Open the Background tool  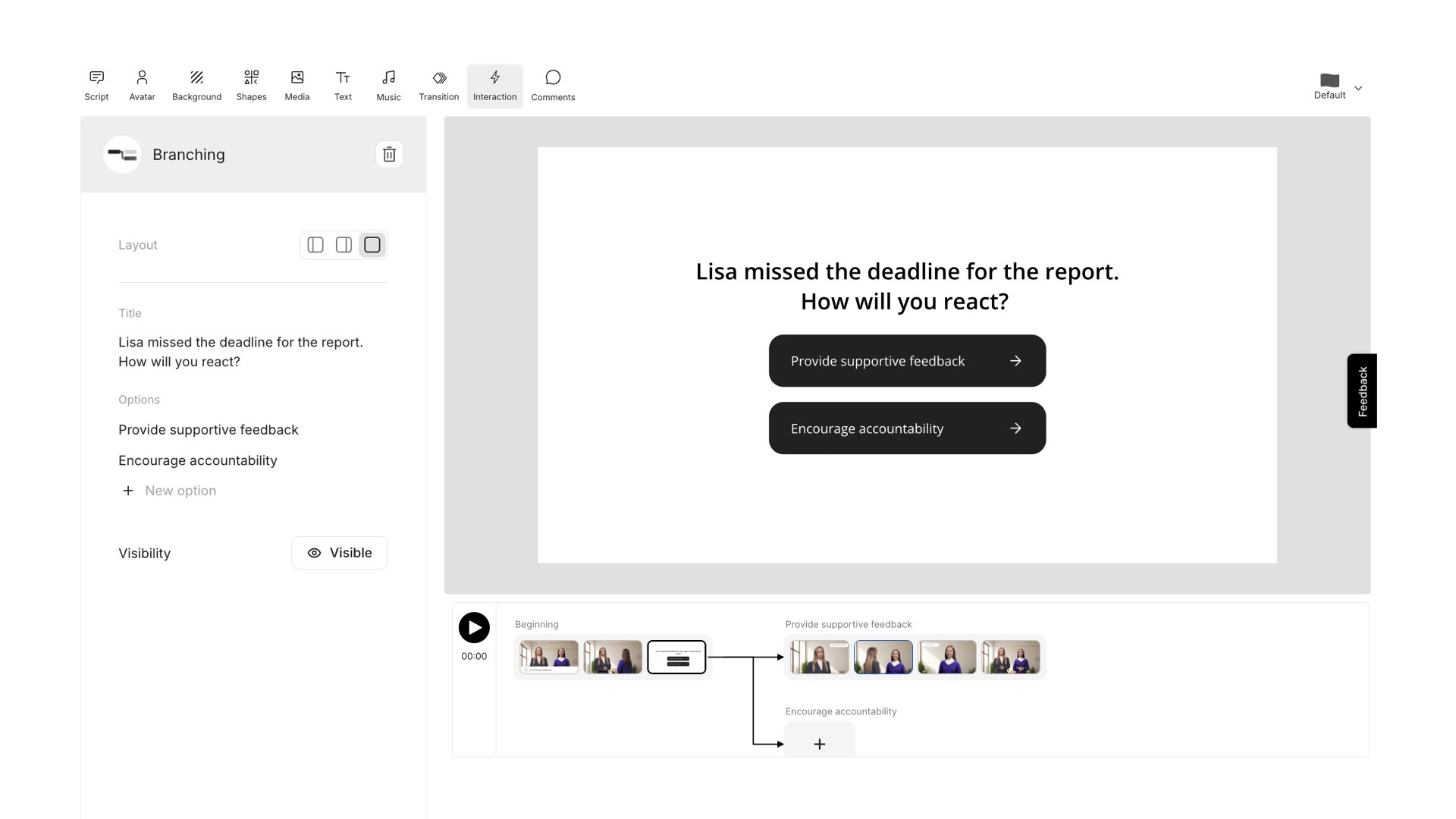click(196, 86)
